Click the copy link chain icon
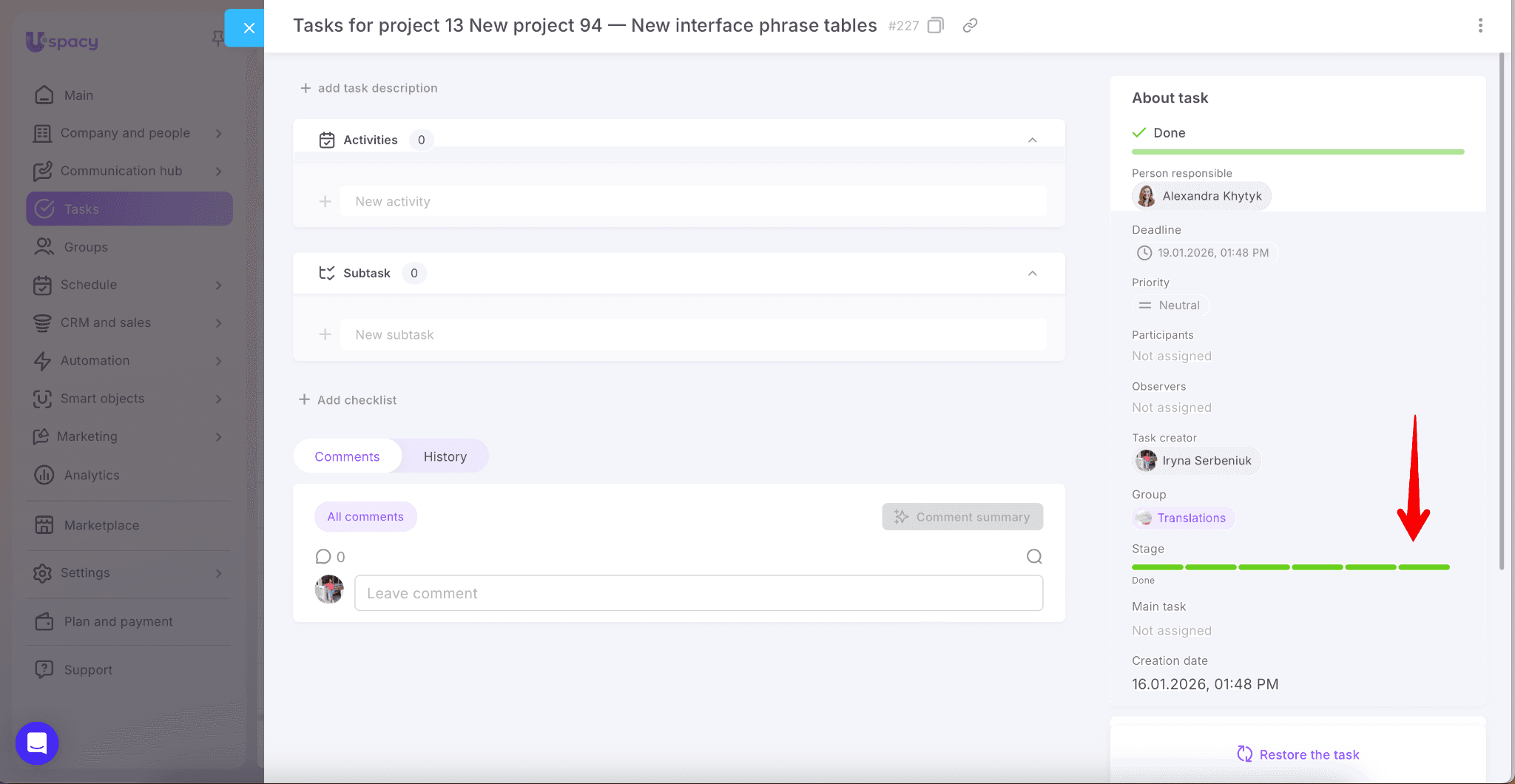 pos(970,26)
